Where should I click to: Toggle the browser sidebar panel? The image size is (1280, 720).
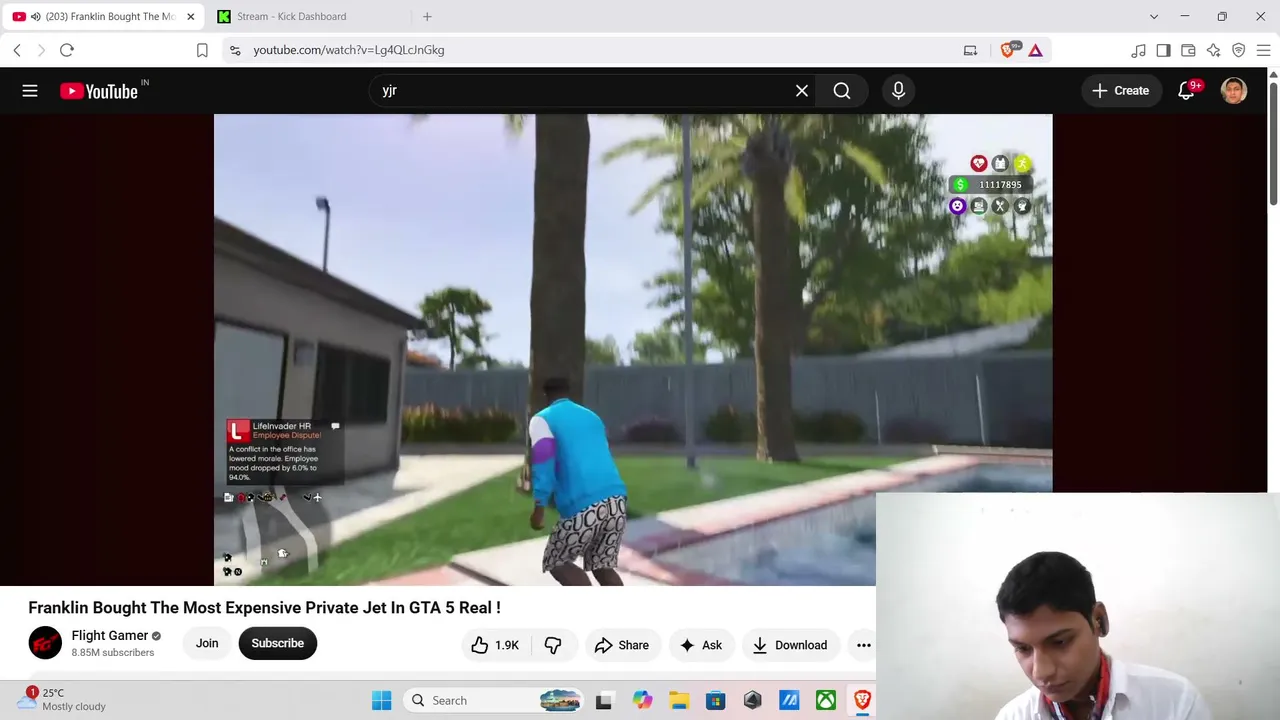[1163, 50]
